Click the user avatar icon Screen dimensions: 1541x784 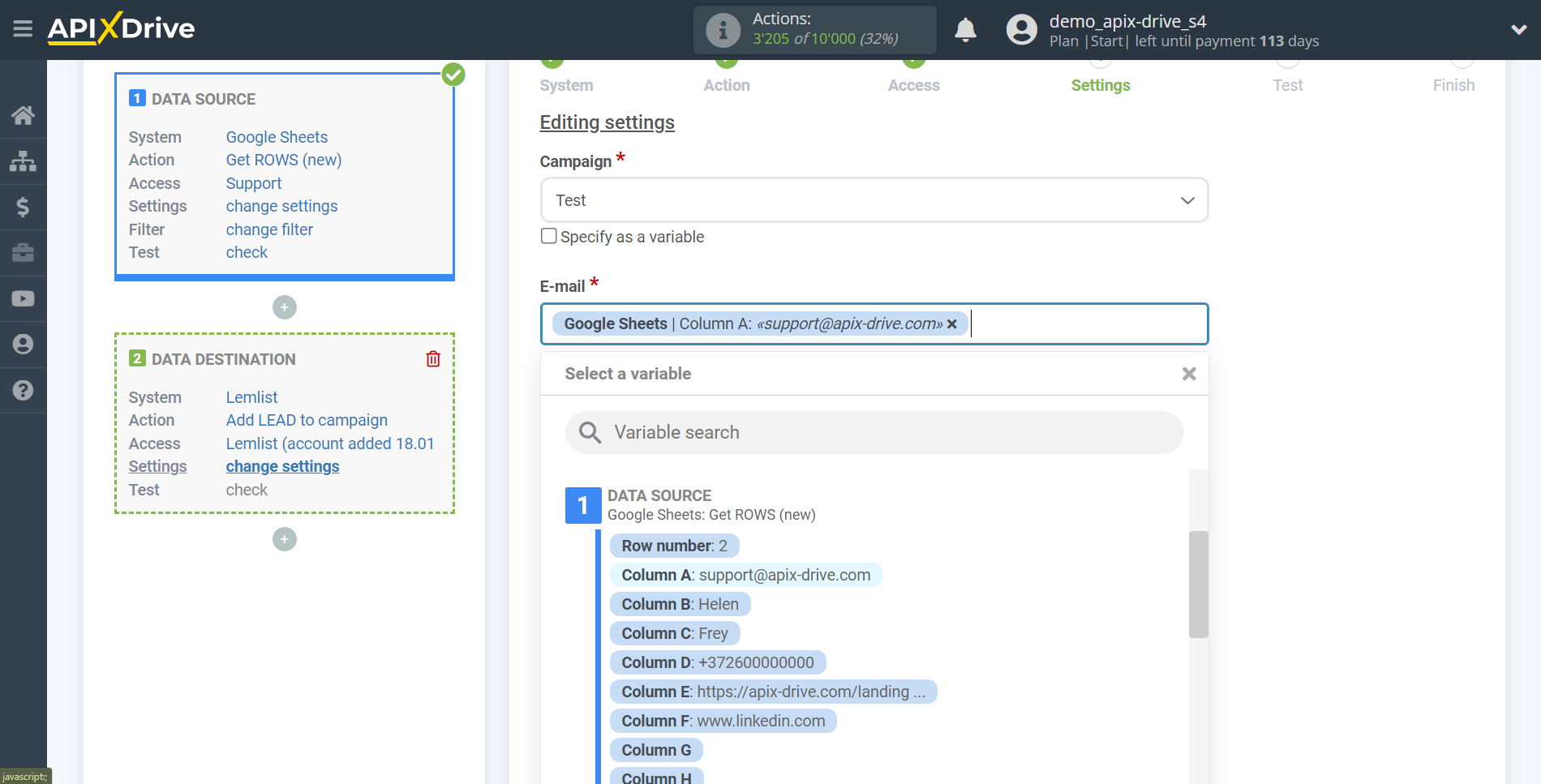(x=1021, y=30)
